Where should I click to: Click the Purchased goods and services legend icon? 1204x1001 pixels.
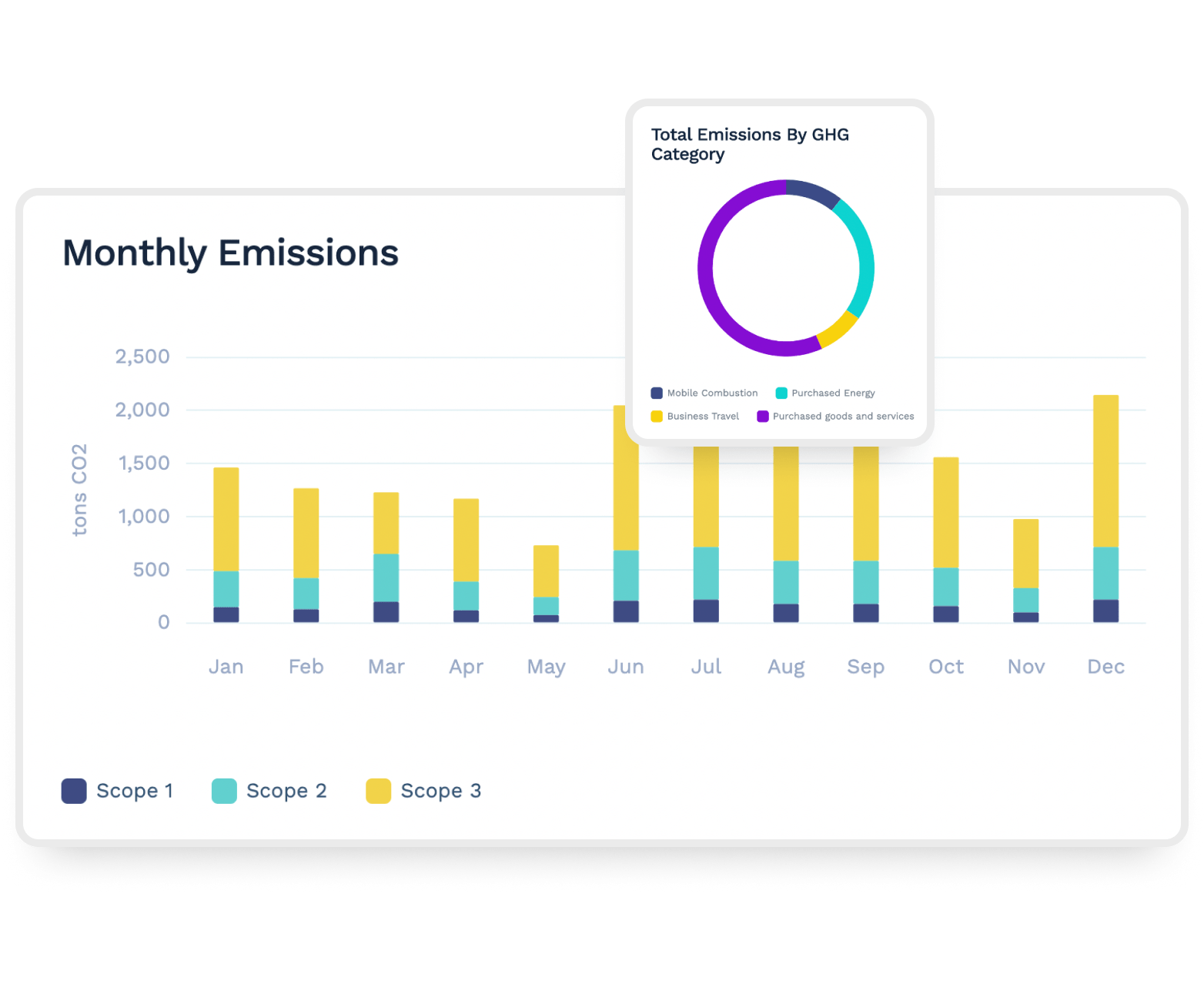pyautogui.click(x=762, y=416)
